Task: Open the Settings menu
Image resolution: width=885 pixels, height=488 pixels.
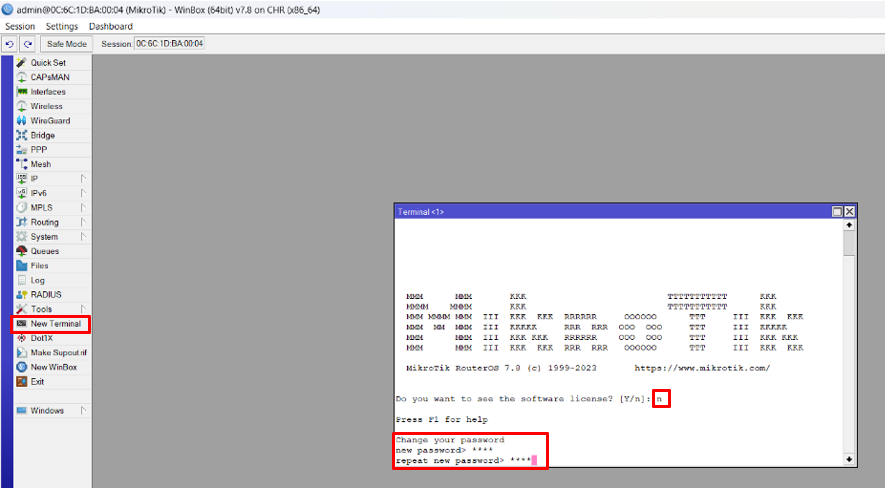Action: [62, 26]
